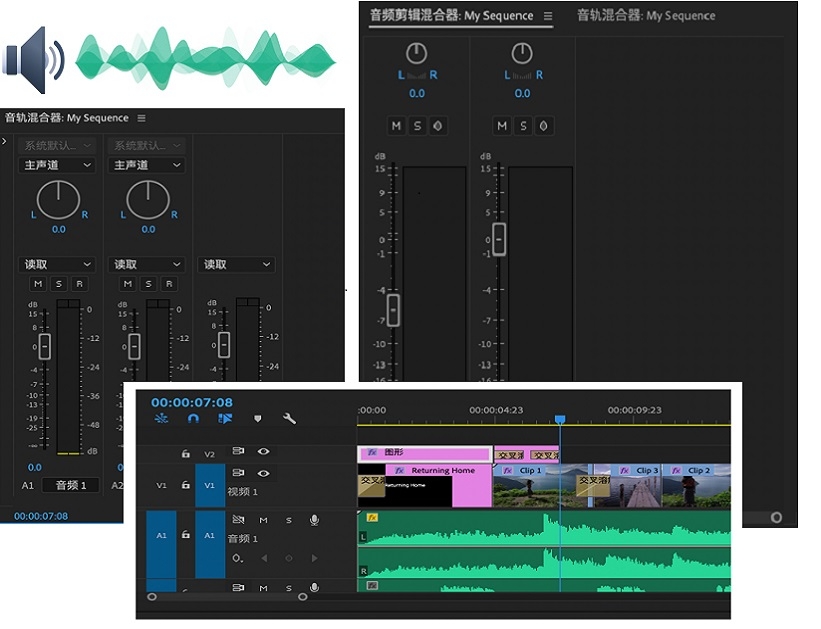
Task: Click the volume fader handle on mixer track A1
Action: (x=45, y=346)
